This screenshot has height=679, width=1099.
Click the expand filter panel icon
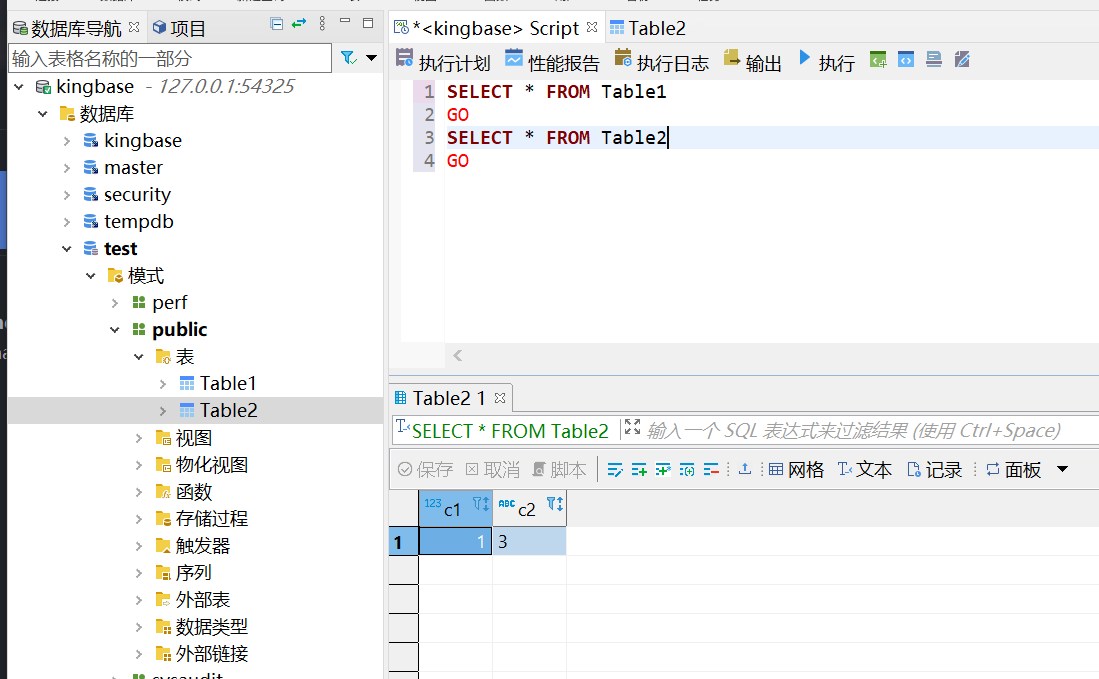click(x=632, y=426)
